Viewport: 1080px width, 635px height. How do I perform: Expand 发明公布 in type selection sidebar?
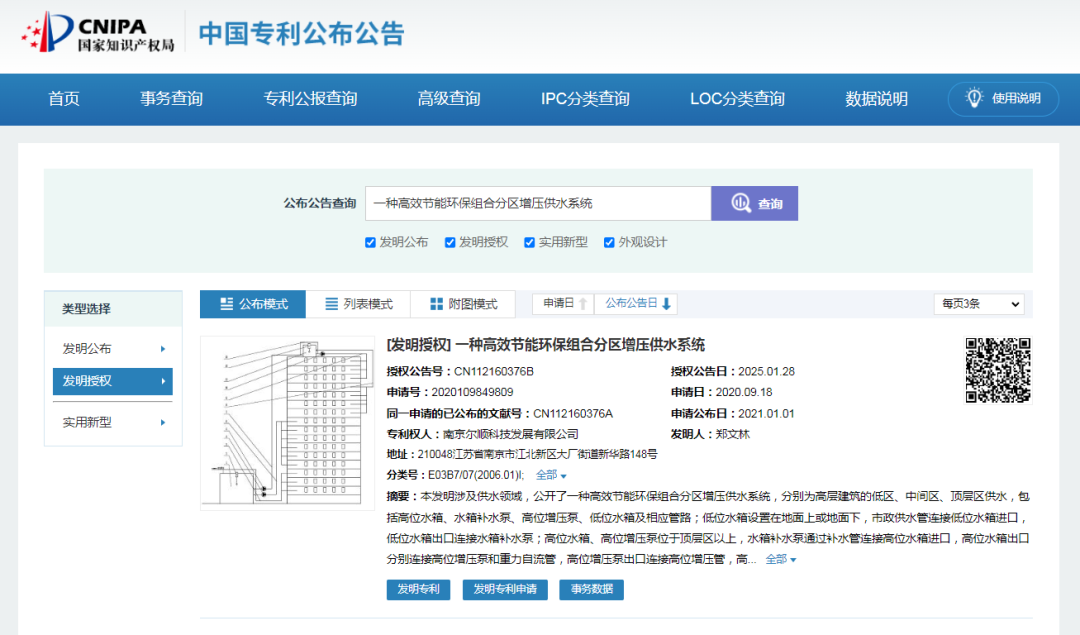tap(163, 349)
